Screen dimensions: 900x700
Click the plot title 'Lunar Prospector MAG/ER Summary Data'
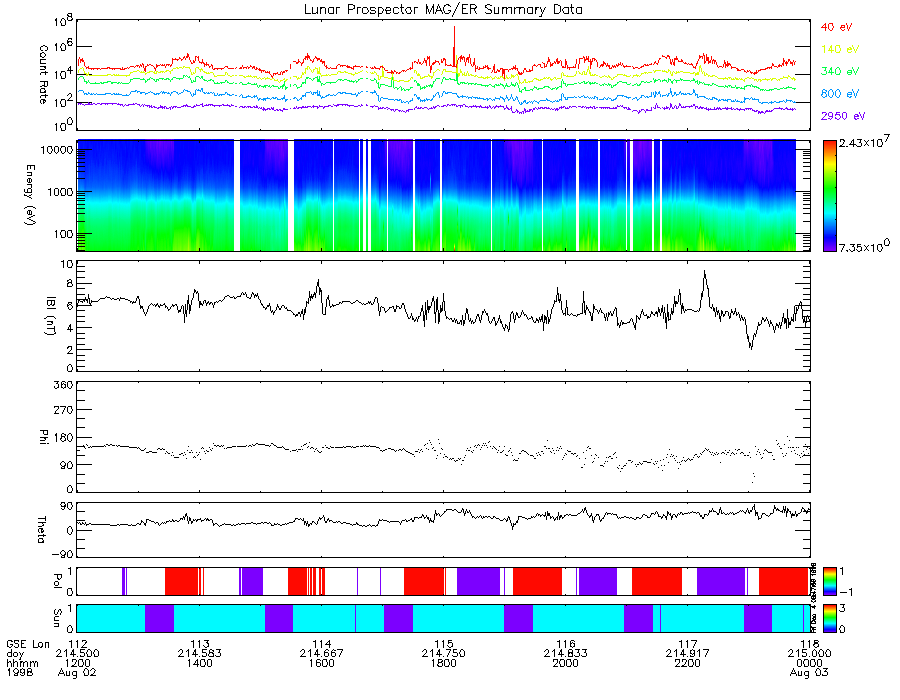click(x=443, y=10)
